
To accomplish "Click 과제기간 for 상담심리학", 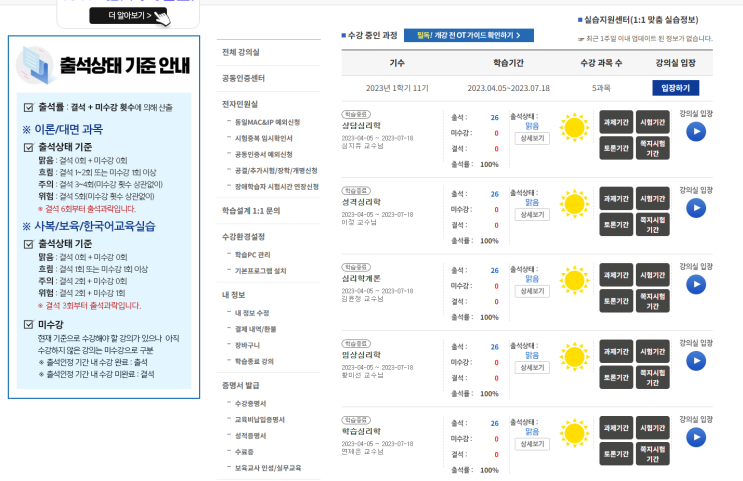I will (616, 122).
